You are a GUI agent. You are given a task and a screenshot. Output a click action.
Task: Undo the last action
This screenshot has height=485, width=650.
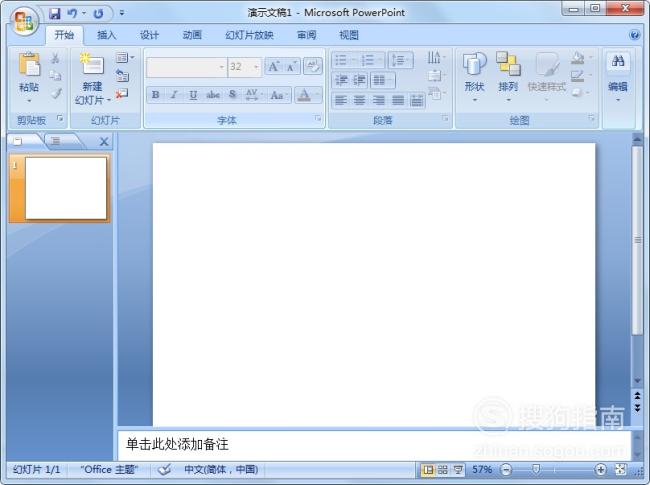pyautogui.click(x=72, y=14)
